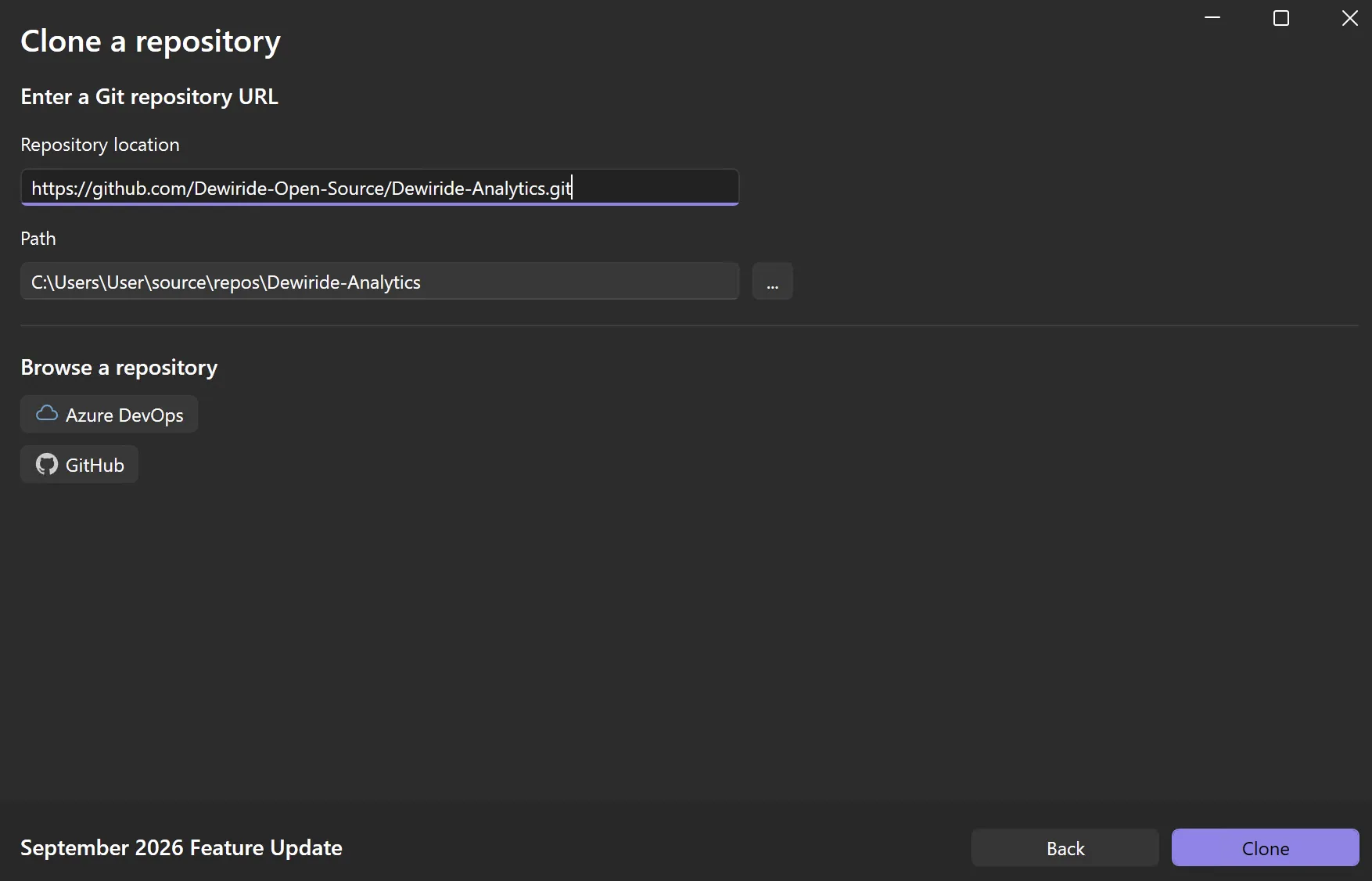Click the Path input field
The width and height of the screenshot is (1372, 881).
(379, 282)
